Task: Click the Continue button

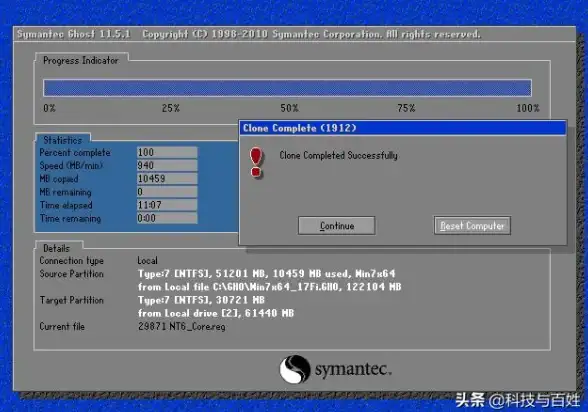Action: (336, 226)
